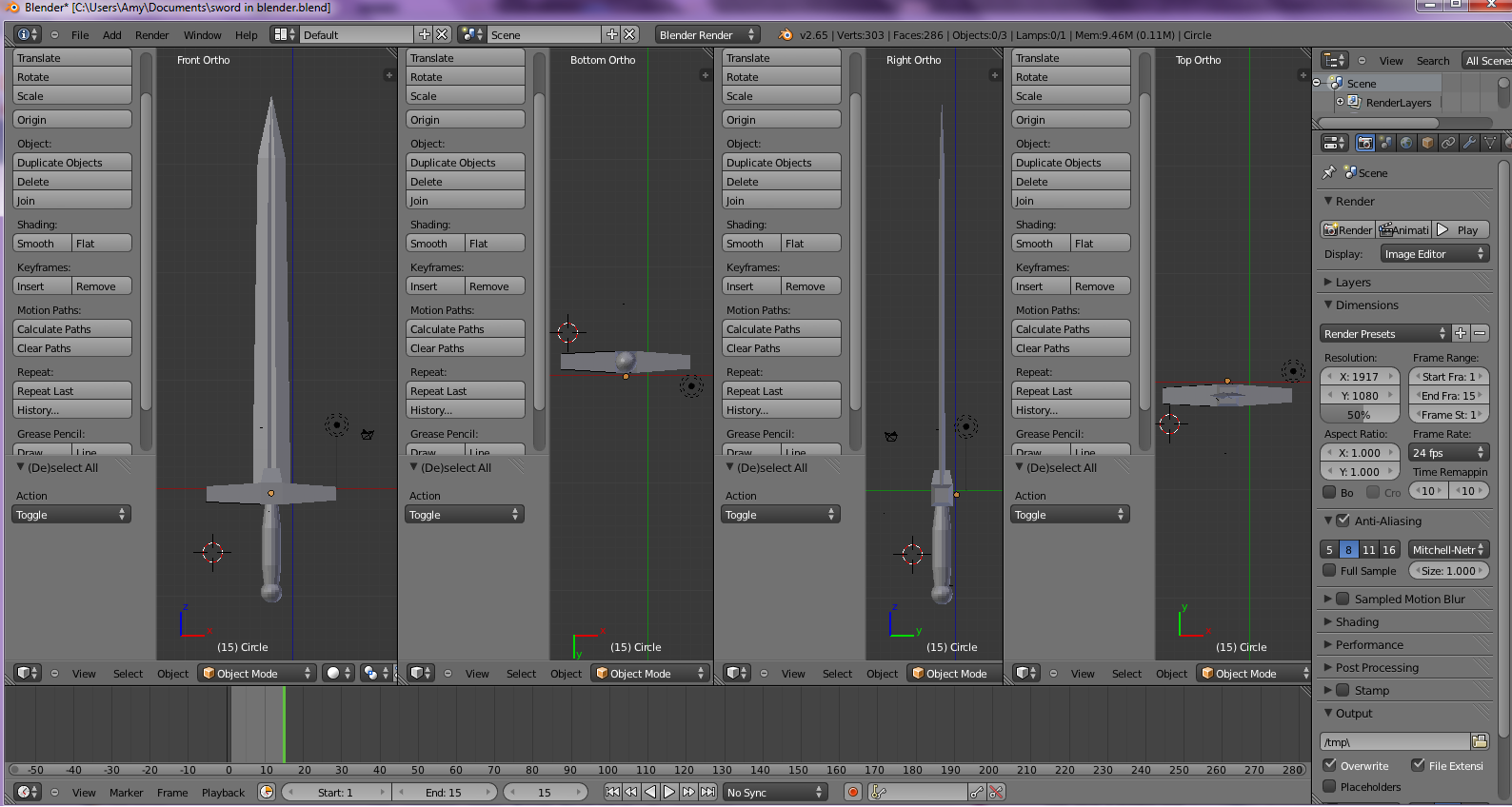Open the Render Presets dropdown
Image resolution: width=1512 pixels, height=807 pixels.
(x=1384, y=333)
